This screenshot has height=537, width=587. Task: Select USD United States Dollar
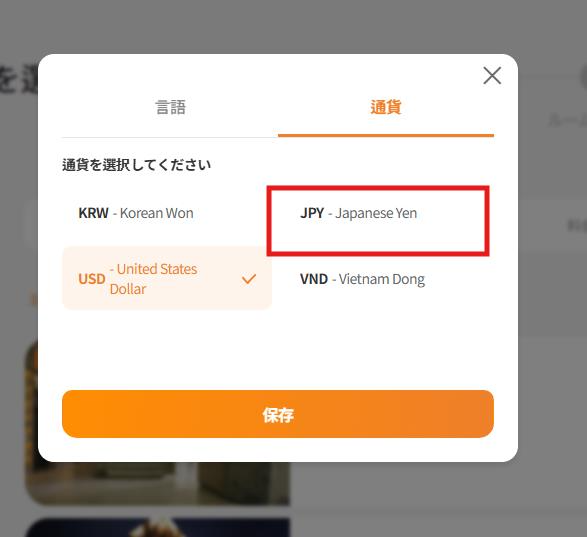pos(167,279)
